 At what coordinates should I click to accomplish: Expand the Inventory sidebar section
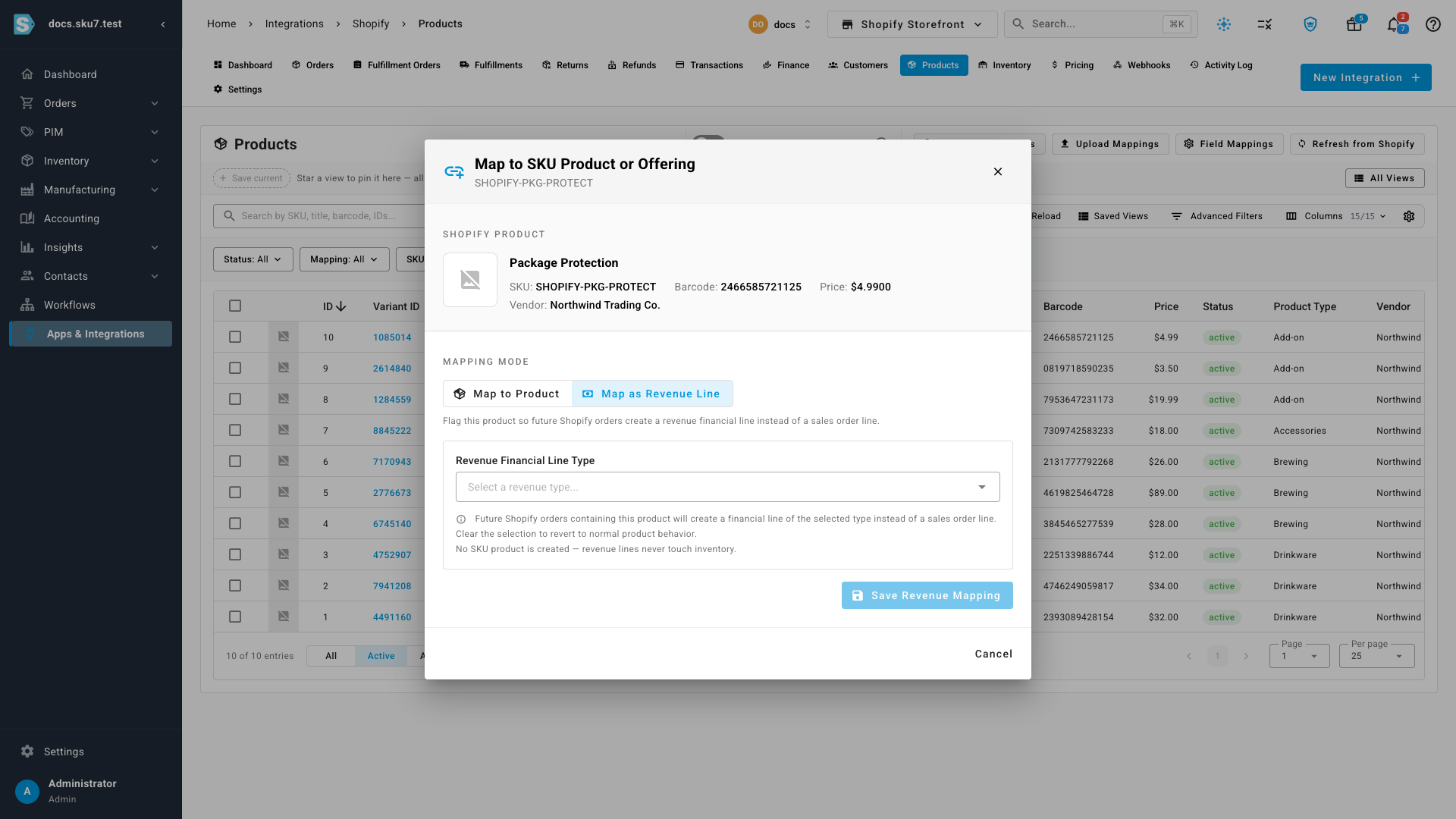tap(91, 161)
